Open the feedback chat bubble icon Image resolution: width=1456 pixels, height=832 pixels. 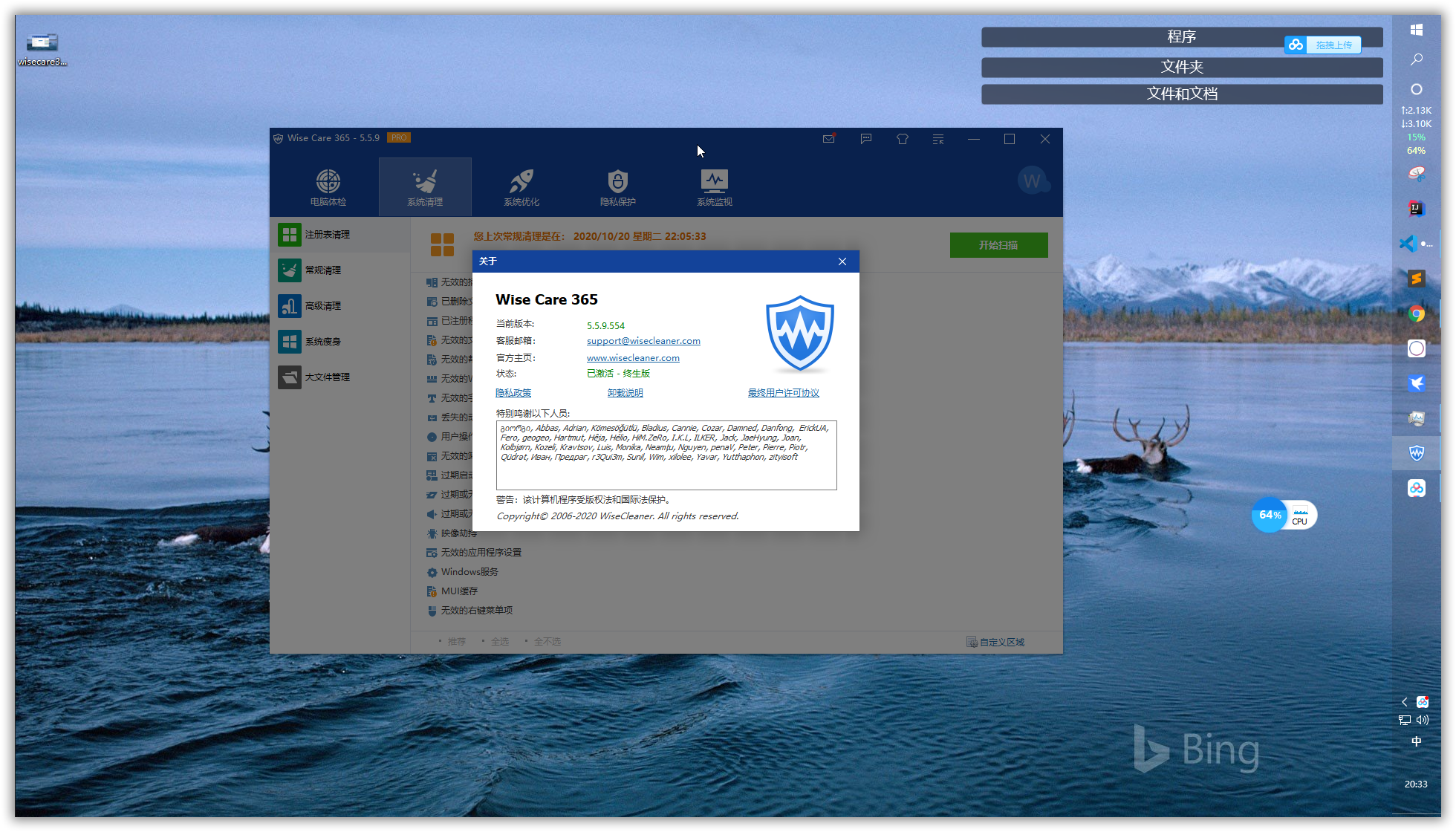[866, 139]
